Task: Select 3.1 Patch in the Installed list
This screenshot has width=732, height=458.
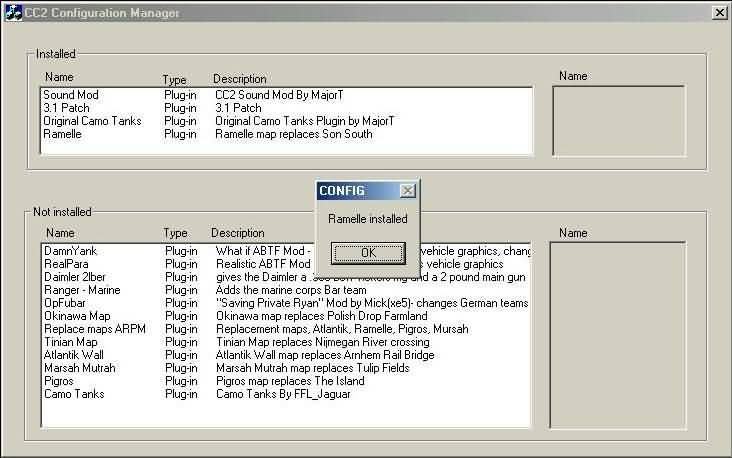Action: pyautogui.click(x=63, y=108)
